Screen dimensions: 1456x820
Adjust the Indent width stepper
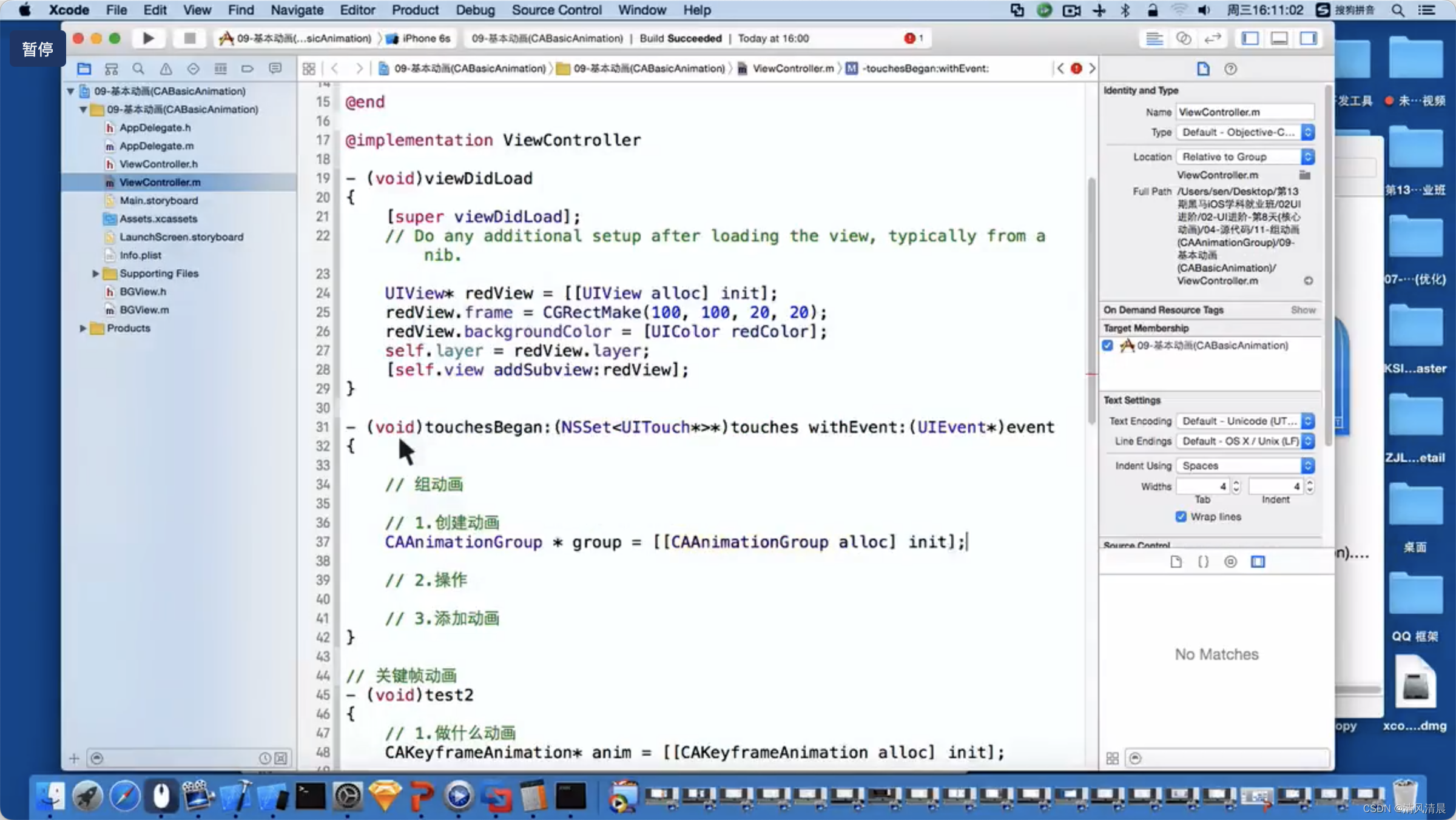[1310, 486]
